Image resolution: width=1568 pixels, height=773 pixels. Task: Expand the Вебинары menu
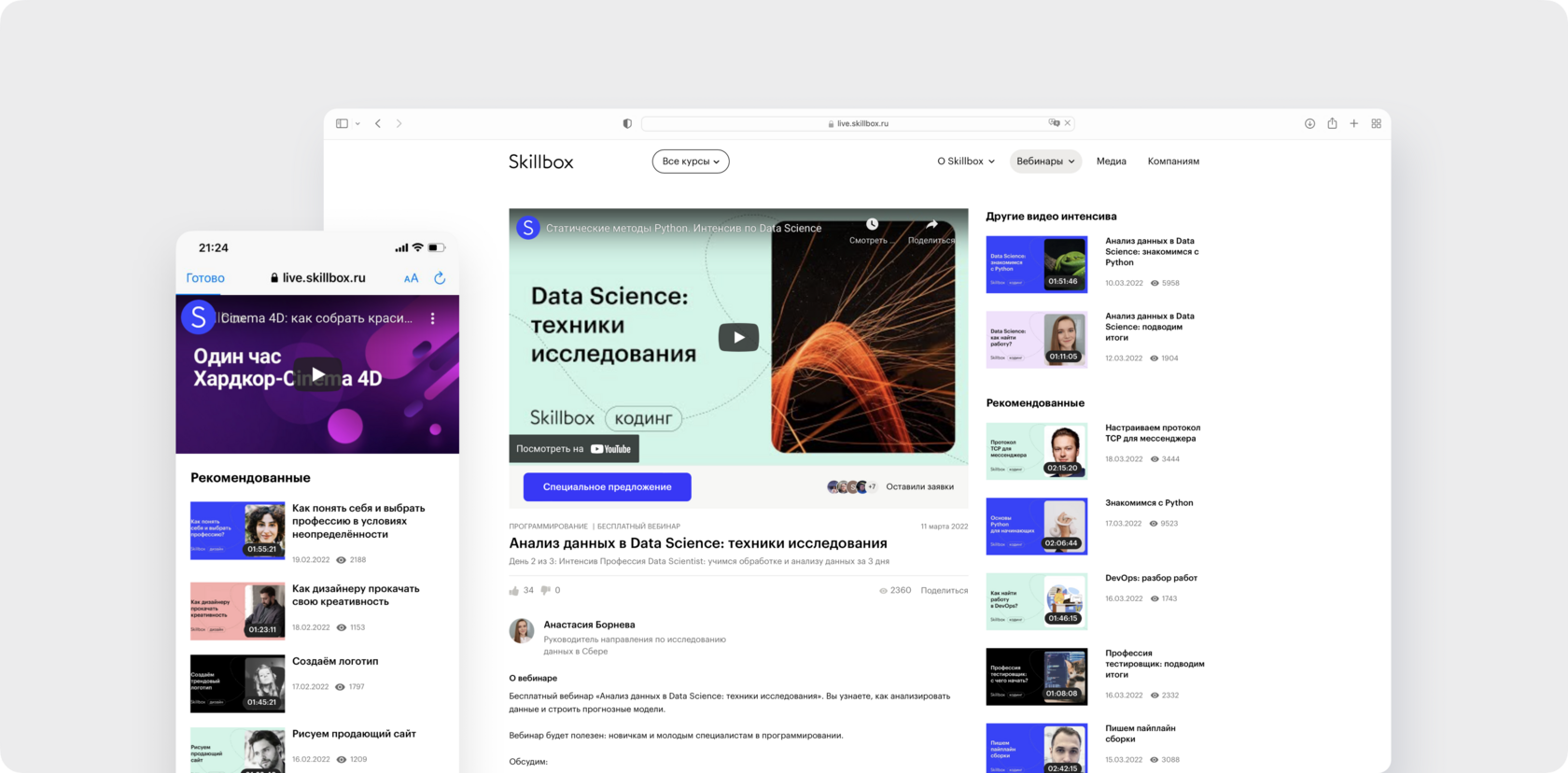[1045, 162]
